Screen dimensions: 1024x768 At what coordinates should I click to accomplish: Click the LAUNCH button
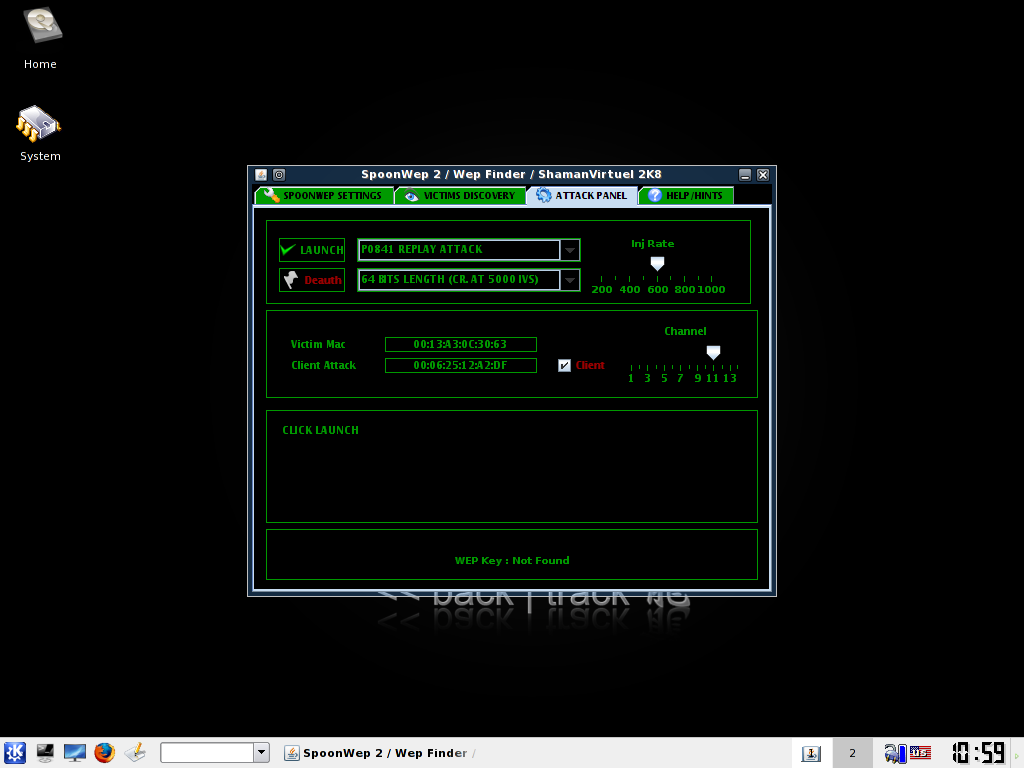[x=312, y=250]
